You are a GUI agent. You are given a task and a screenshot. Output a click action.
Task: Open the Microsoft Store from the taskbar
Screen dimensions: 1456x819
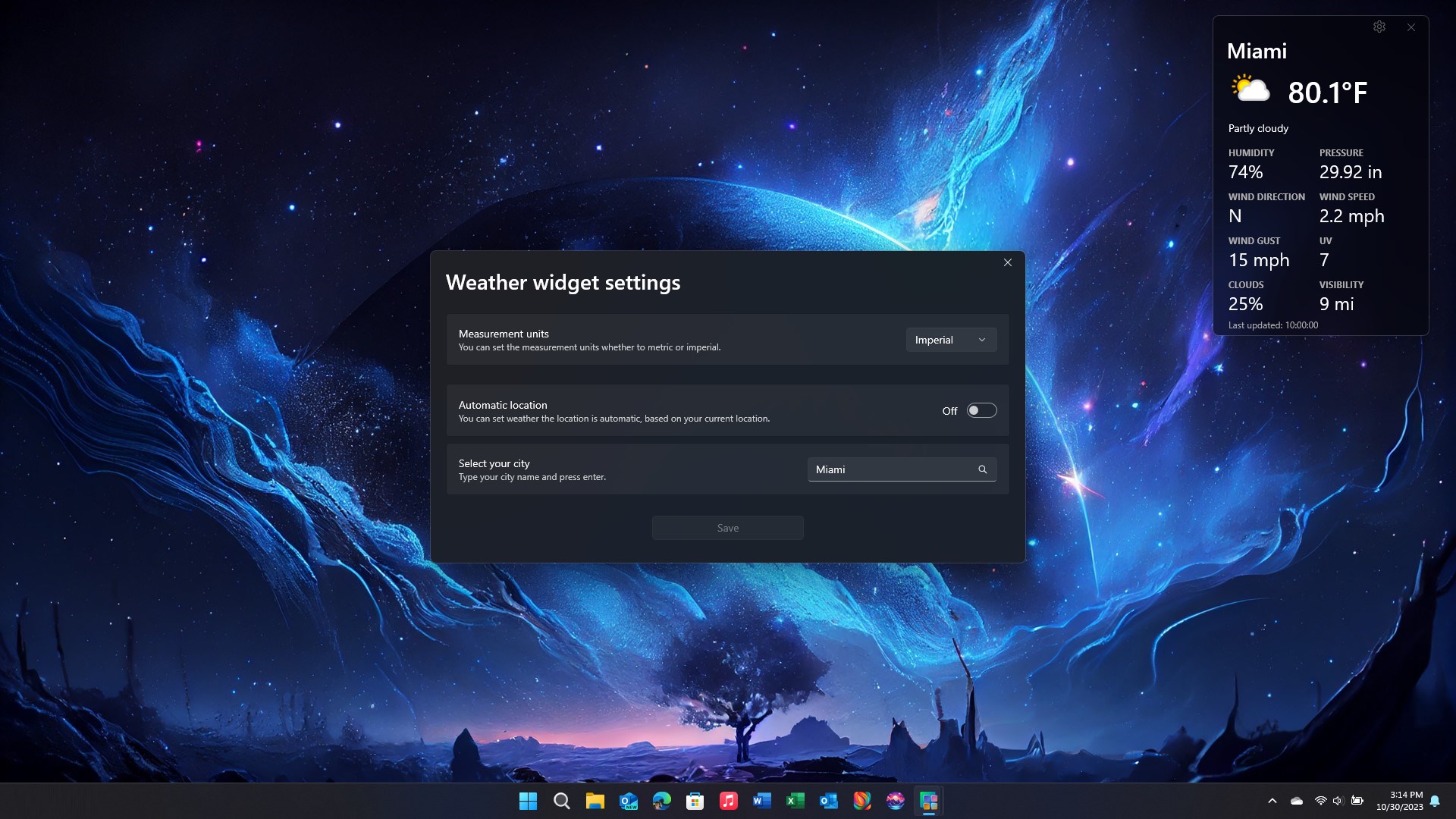tap(695, 801)
